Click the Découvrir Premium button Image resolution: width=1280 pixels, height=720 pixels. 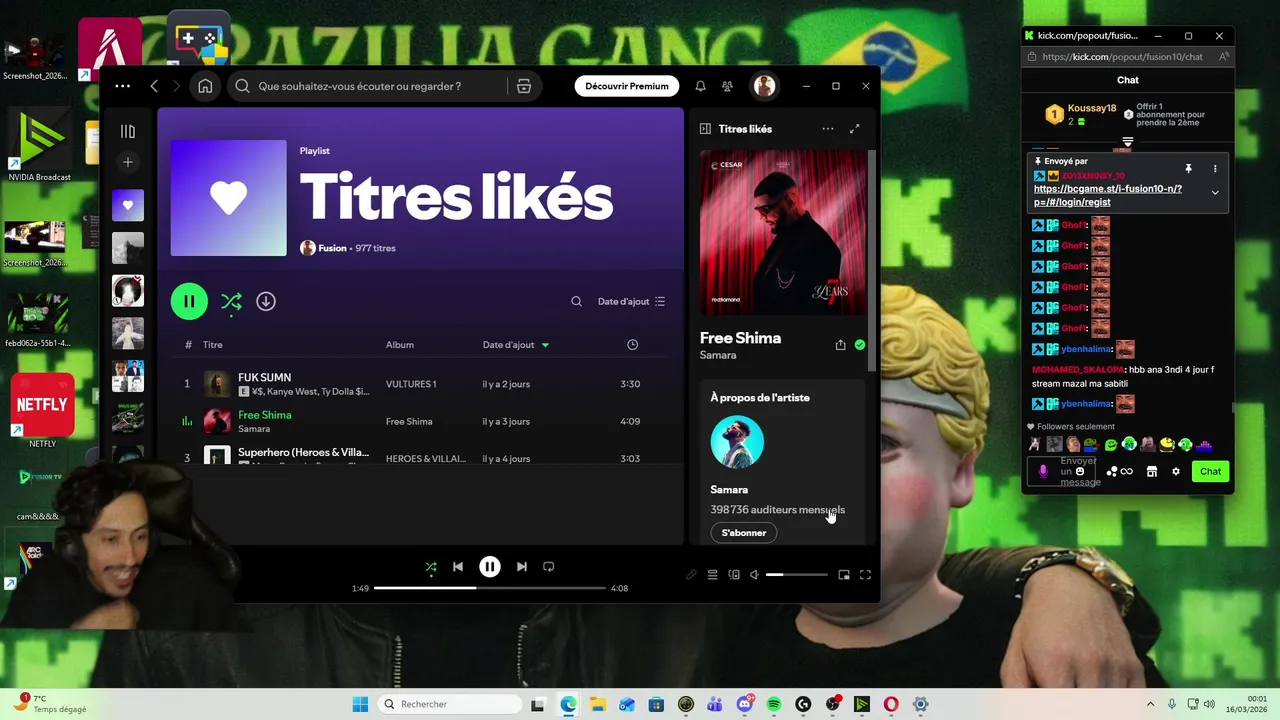pyautogui.click(x=627, y=86)
